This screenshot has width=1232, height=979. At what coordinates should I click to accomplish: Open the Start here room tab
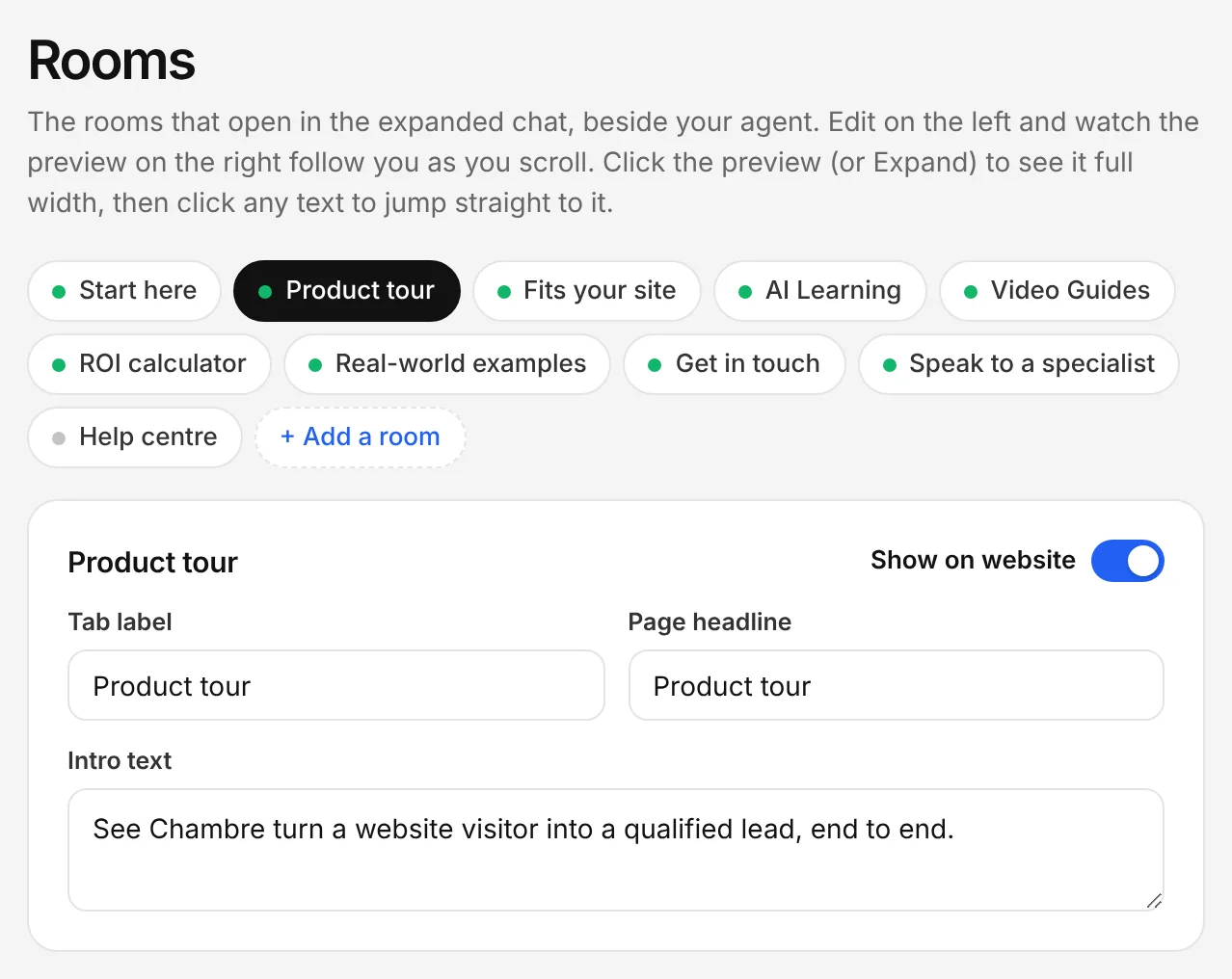pyautogui.click(x=124, y=291)
